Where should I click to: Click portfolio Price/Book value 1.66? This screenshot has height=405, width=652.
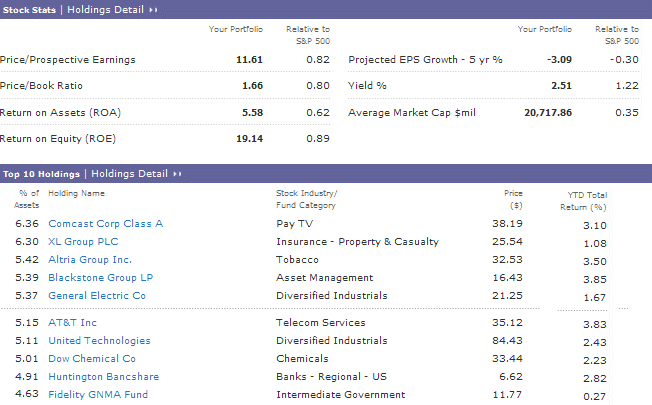(x=252, y=86)
